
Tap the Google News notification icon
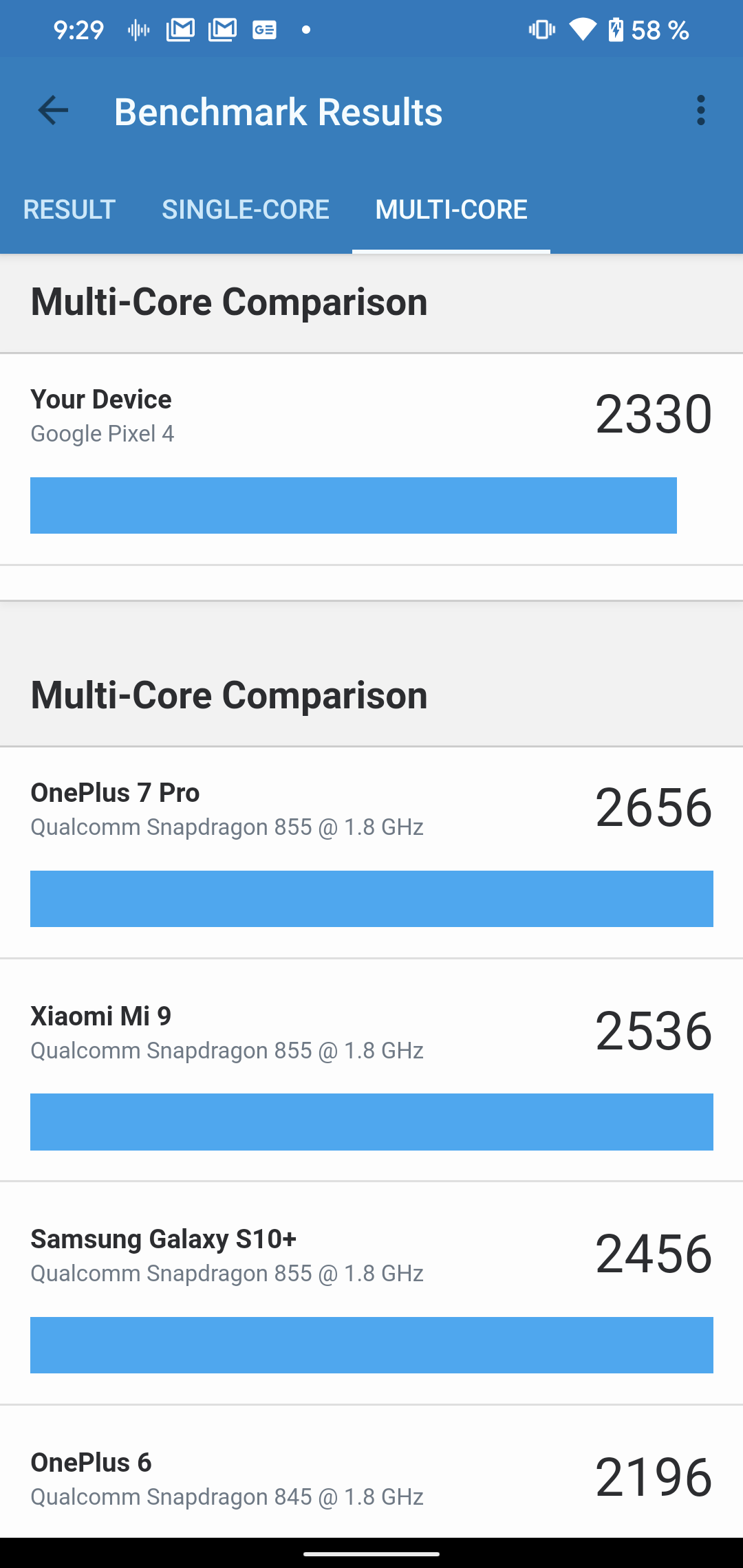264,30
